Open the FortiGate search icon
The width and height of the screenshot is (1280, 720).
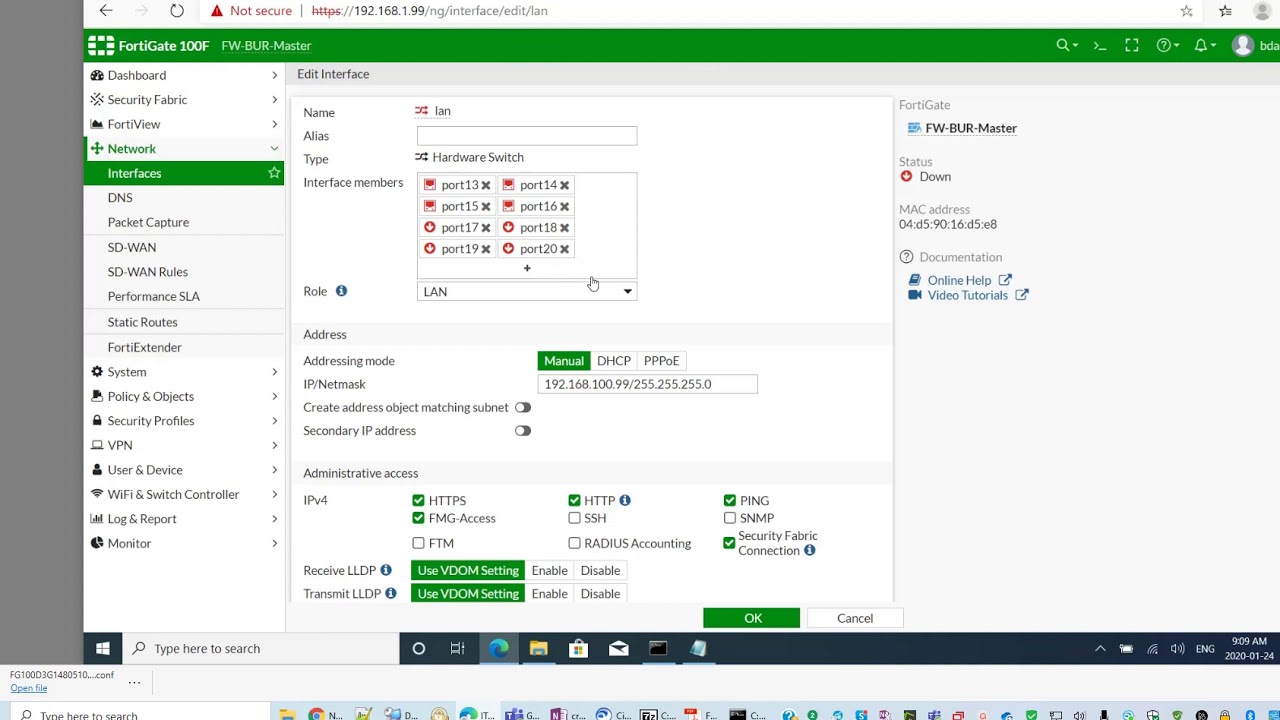(x=1067, y=45)
